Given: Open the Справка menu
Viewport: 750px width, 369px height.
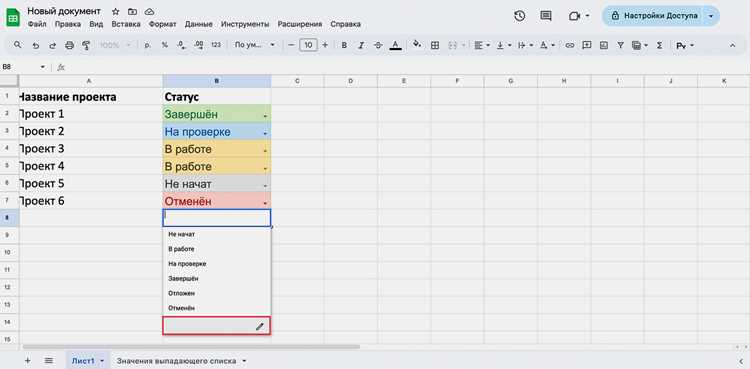Looking at the screenshot, I should (345, 24).
